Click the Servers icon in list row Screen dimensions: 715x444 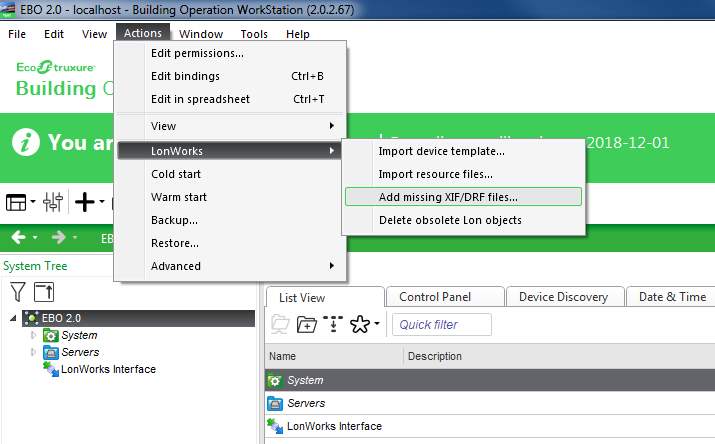pos(275,403)
